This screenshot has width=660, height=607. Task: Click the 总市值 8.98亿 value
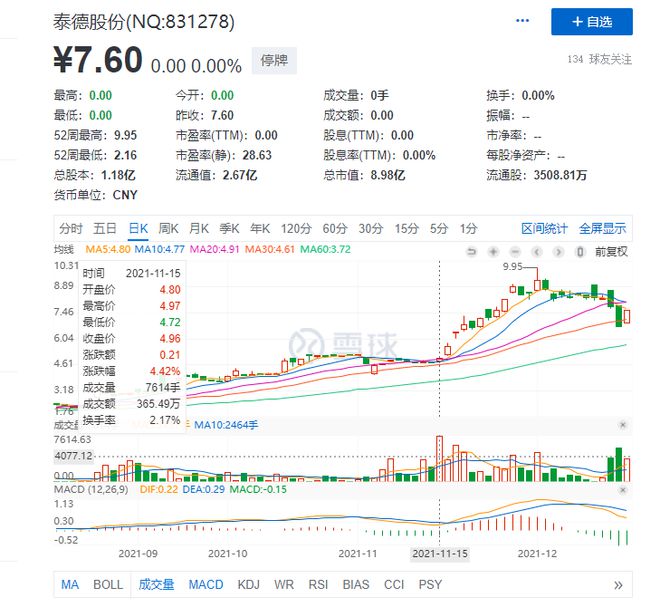tap(388, 175)
